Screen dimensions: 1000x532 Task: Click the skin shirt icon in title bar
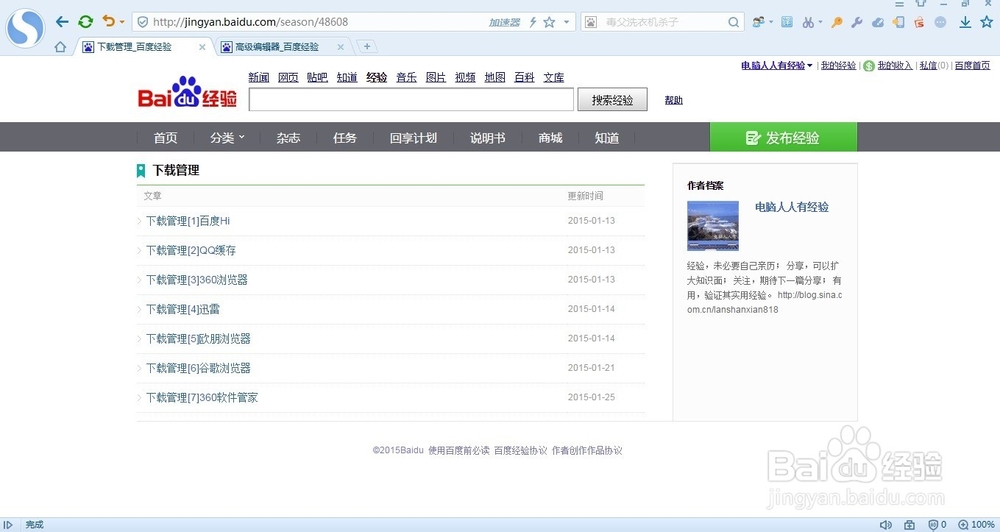pyautogui.click(x=921, y=3)
